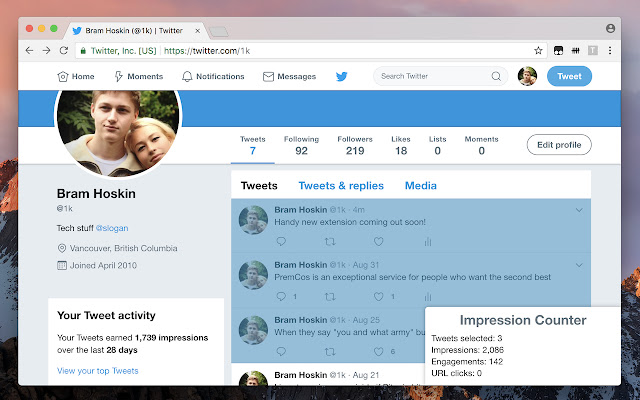This screenshot has height=400, width=640.
Task: Open Chrome three-dot menu
Action: point(610,50)
